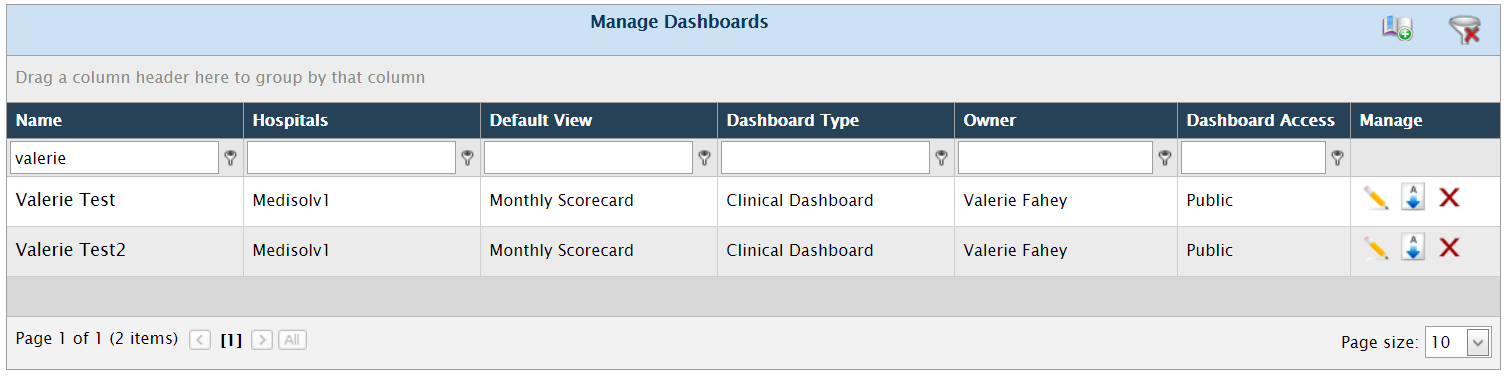The width and height of the screenshot is (1511, 387).
Task: Clear all filters using the funnel icon
Action: coord(1464,30)
